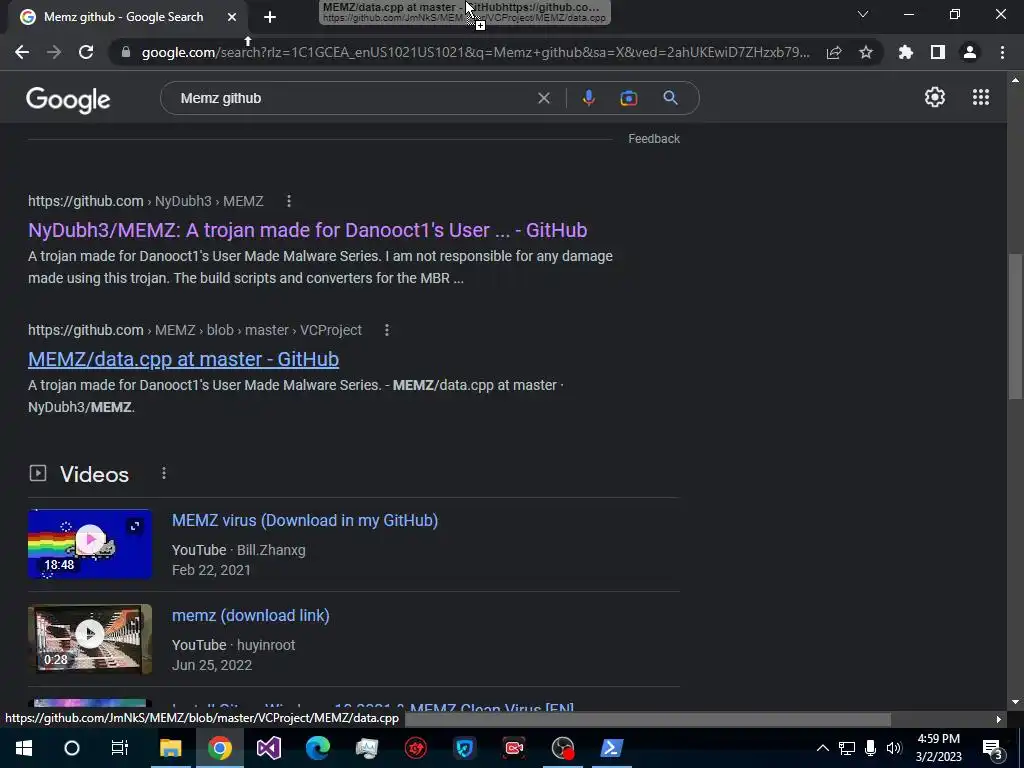Bookmark this page with the star icon
1024x768 pixels.
pos(866,52)
